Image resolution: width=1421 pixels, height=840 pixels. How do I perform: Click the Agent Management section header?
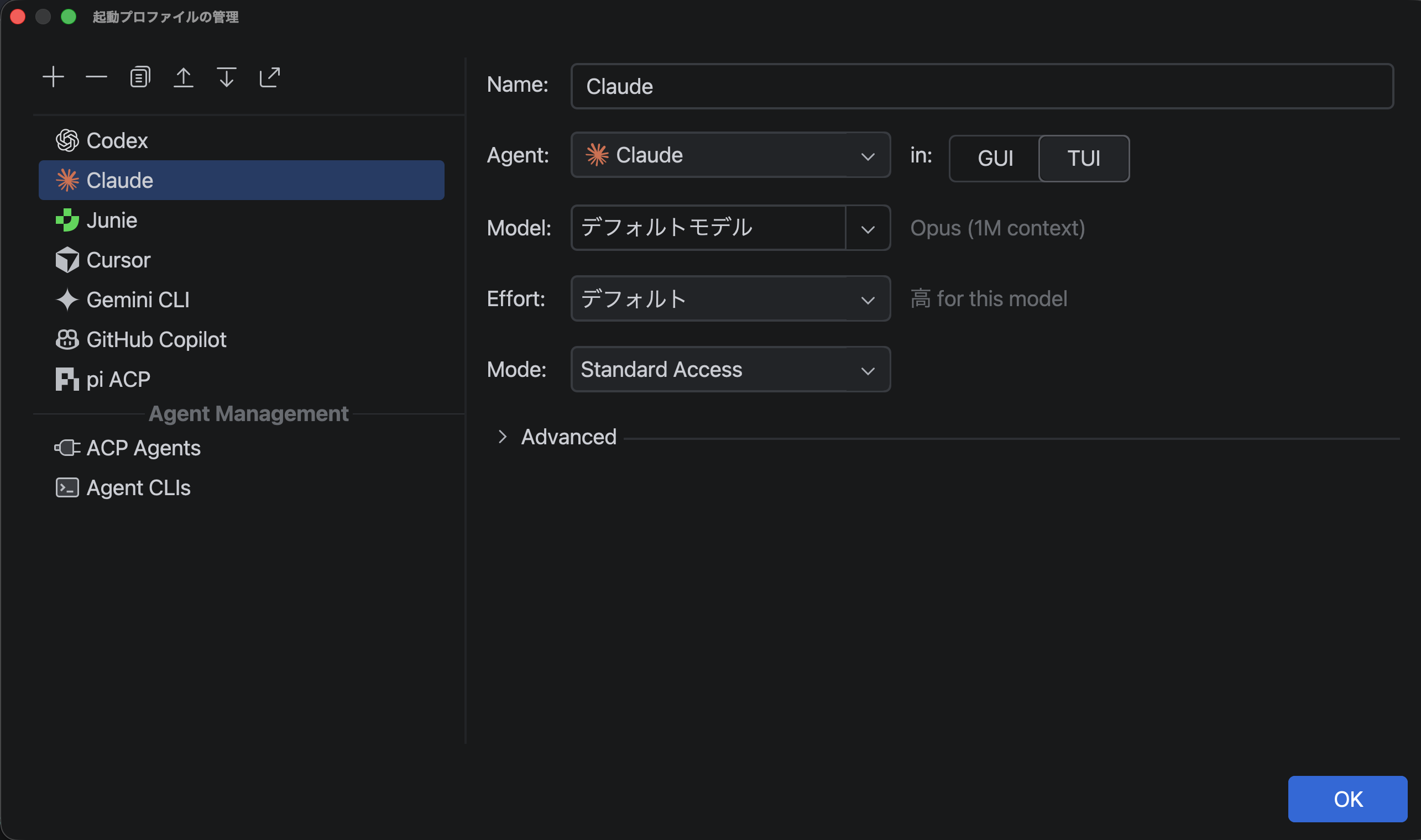(248, 414)
